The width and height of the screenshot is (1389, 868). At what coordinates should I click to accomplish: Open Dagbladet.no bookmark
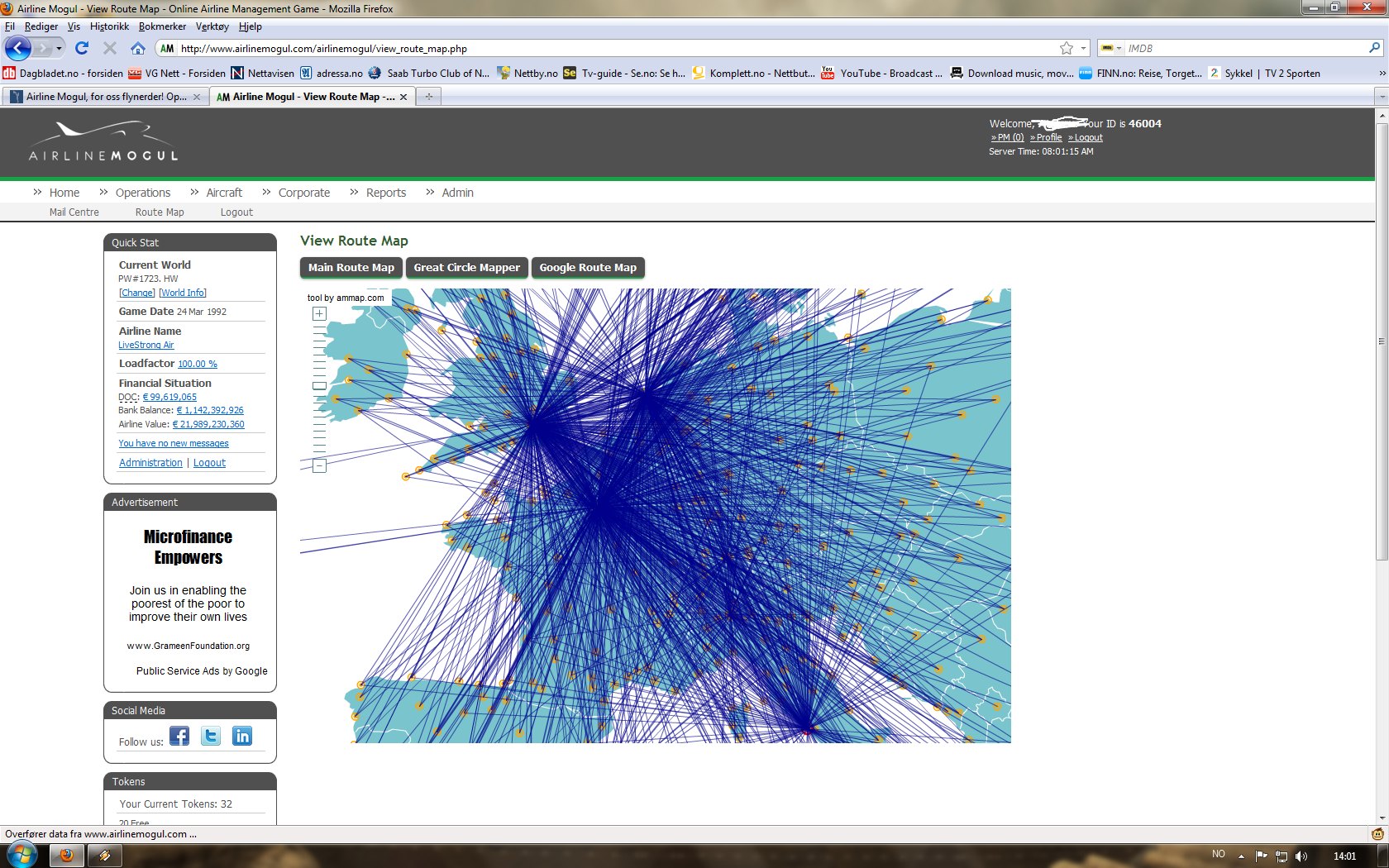(64, 73)
